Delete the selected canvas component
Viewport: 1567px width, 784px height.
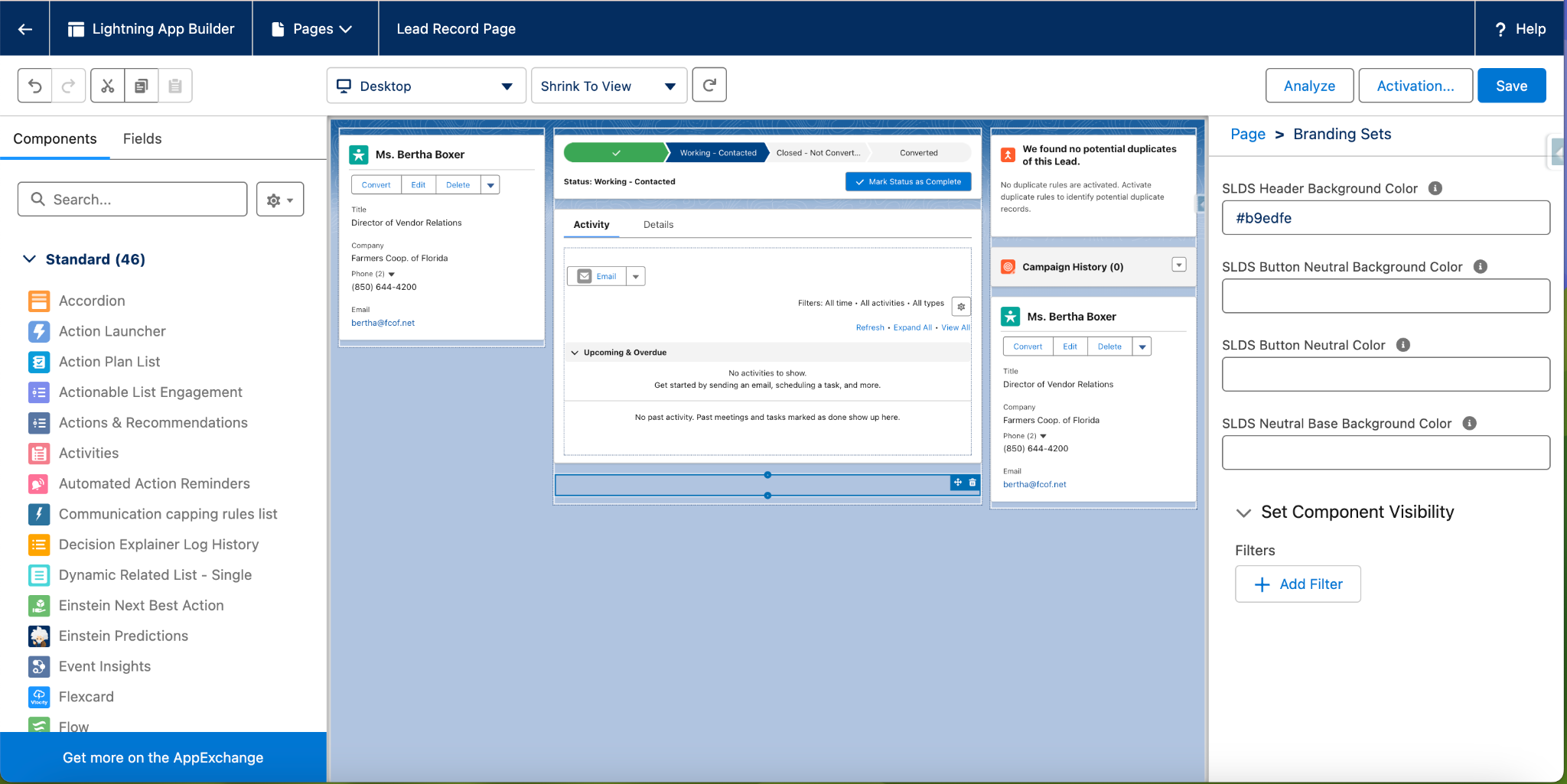click(972, 483)
